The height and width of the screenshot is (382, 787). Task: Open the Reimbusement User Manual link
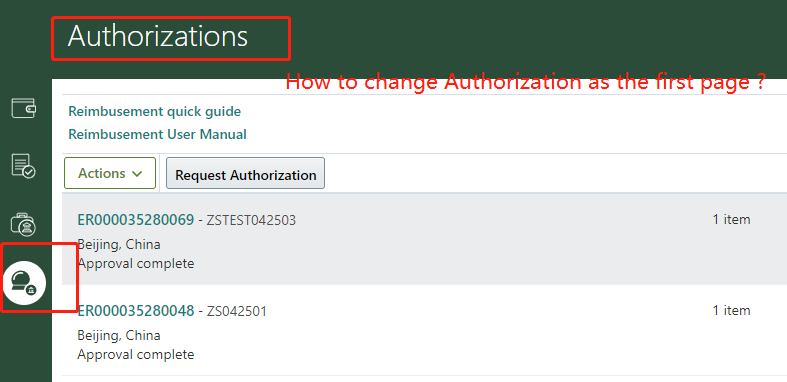157,135
